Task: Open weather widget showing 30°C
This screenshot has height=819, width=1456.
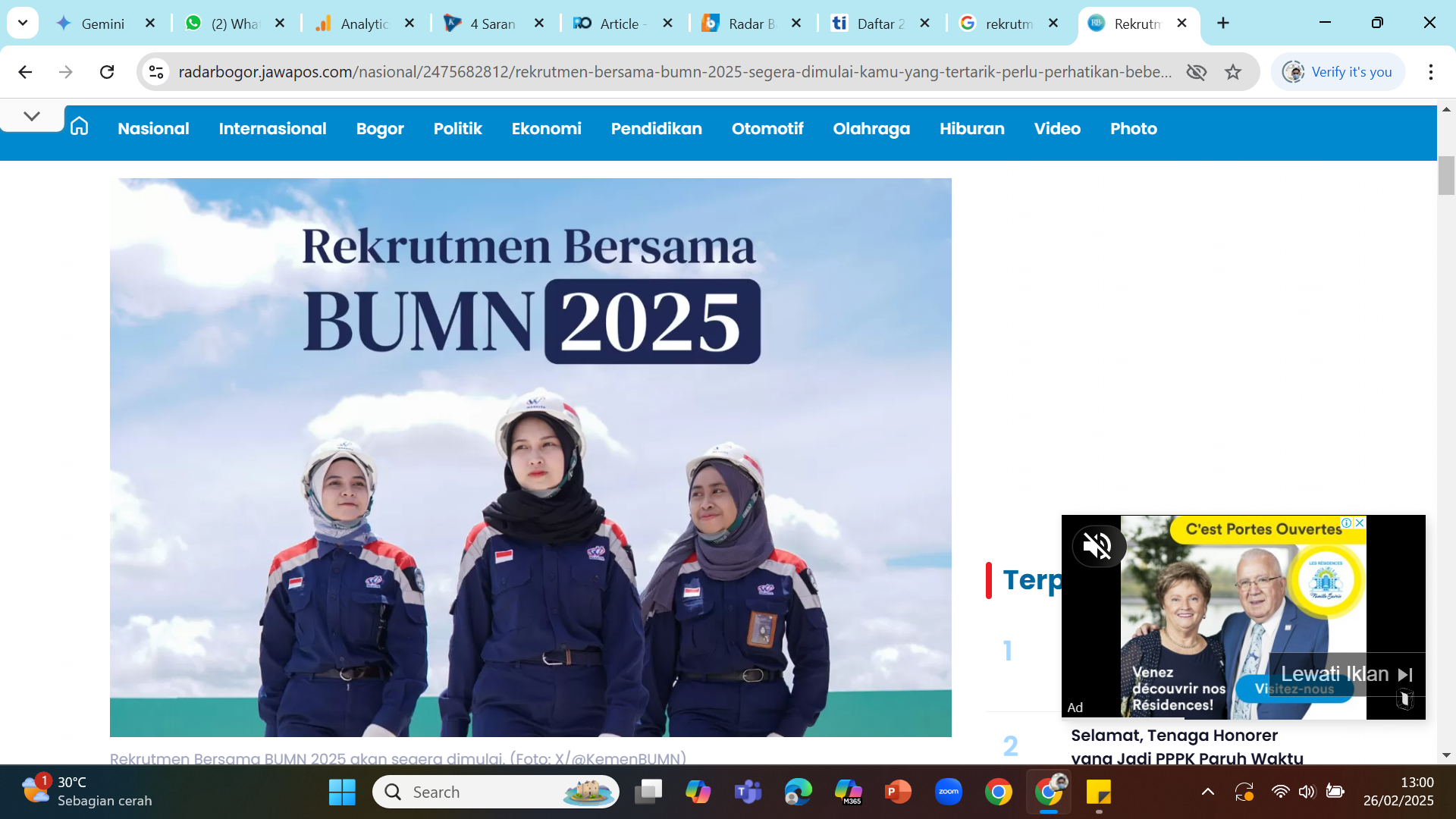Action: 86,792
